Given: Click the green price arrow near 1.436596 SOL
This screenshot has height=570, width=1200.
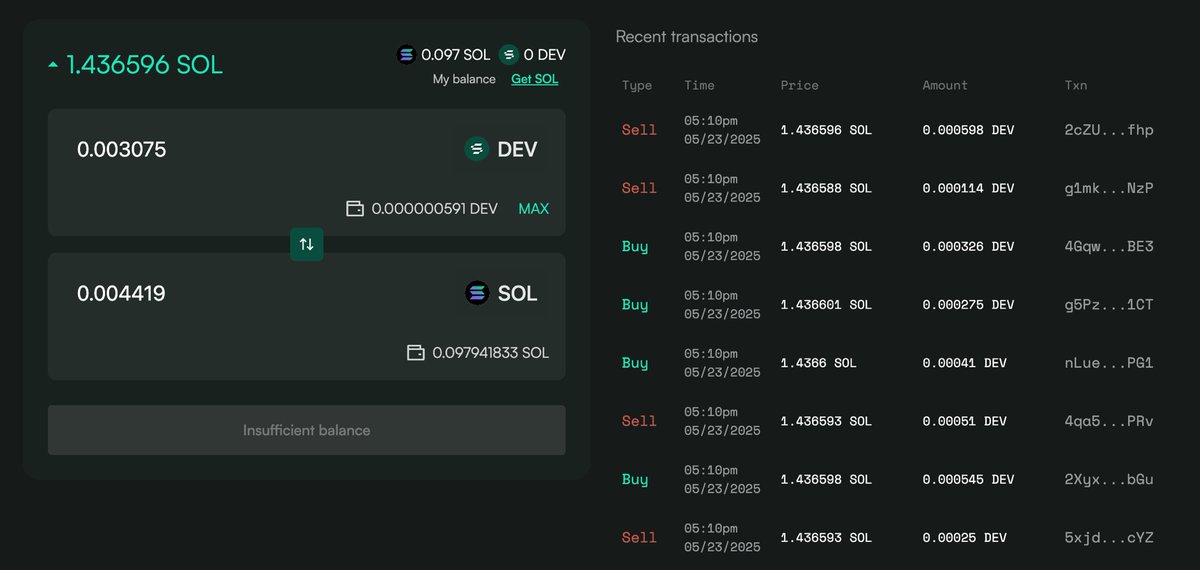Looking at the screenshot, I should point(53,66).
